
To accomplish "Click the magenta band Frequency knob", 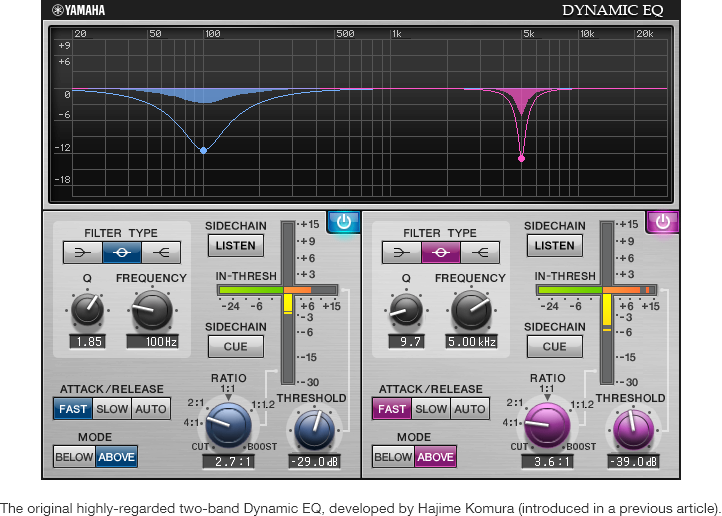I will coord(472,310).
